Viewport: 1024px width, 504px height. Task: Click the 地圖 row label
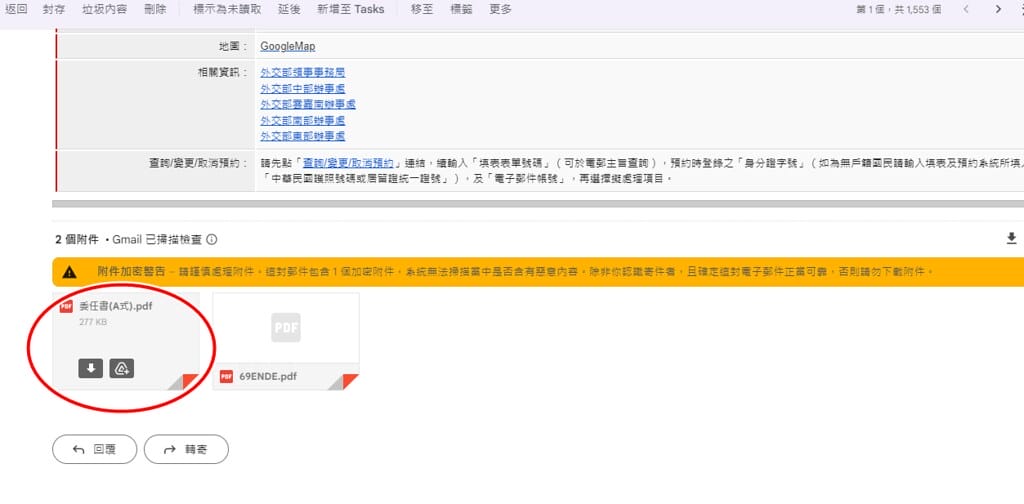tap(234, 46)
